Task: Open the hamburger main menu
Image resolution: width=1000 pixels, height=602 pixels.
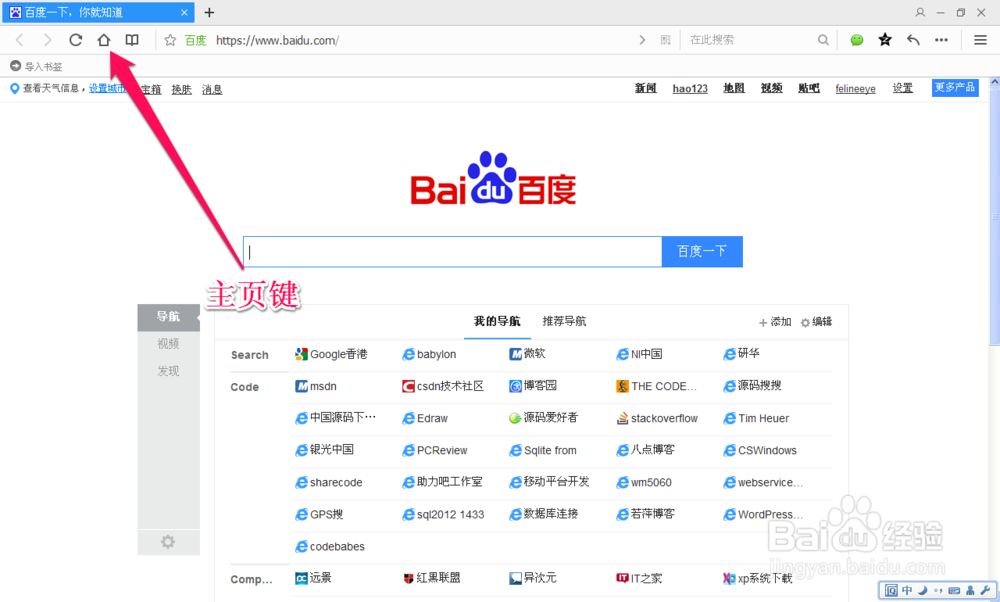Action: click(x=980, y=40)
